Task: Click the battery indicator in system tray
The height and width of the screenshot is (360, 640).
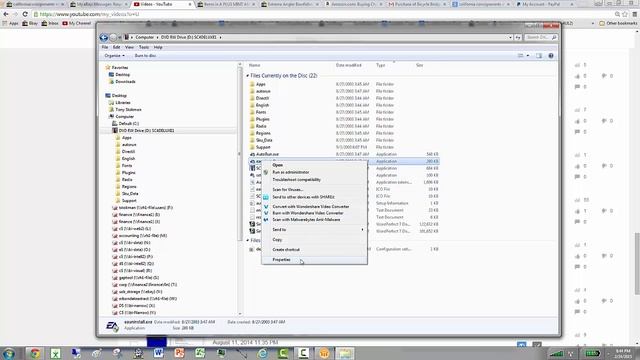Action: pyautogui.click(x=592, y=353)
